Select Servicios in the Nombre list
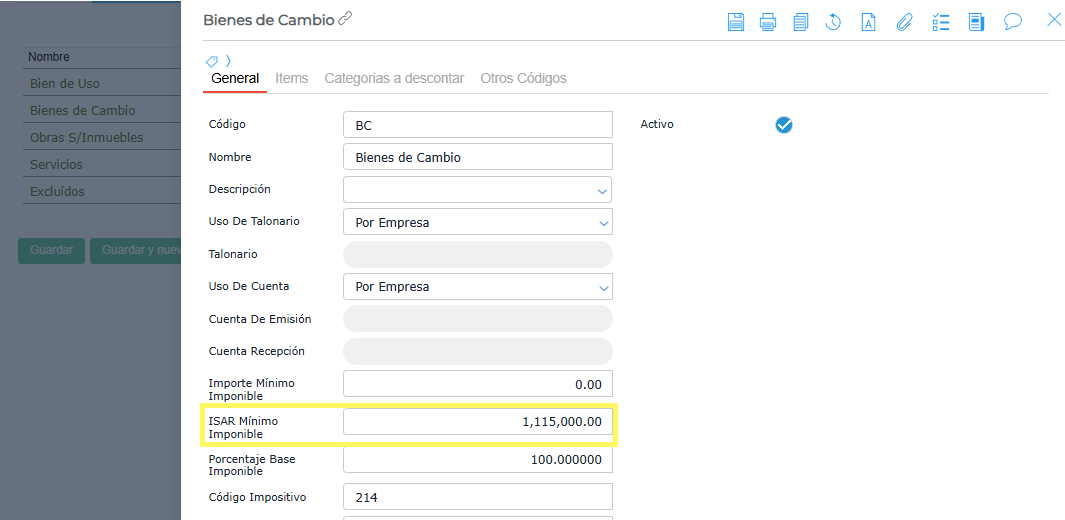This screenshot has height=520, width=1065. tap(57, 164)
